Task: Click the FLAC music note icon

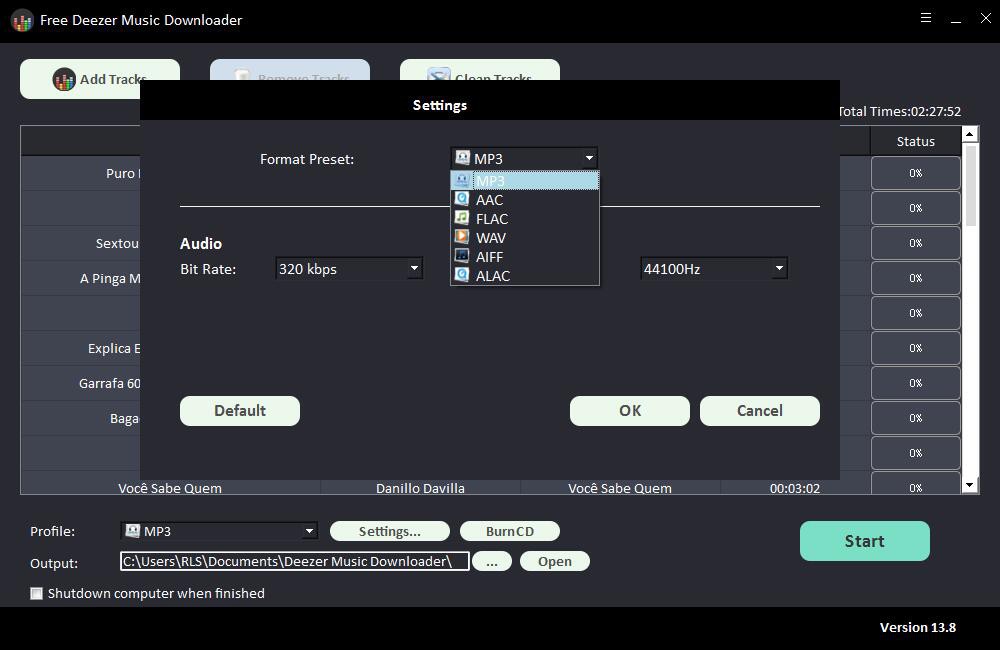Action: tap(462, 218)
